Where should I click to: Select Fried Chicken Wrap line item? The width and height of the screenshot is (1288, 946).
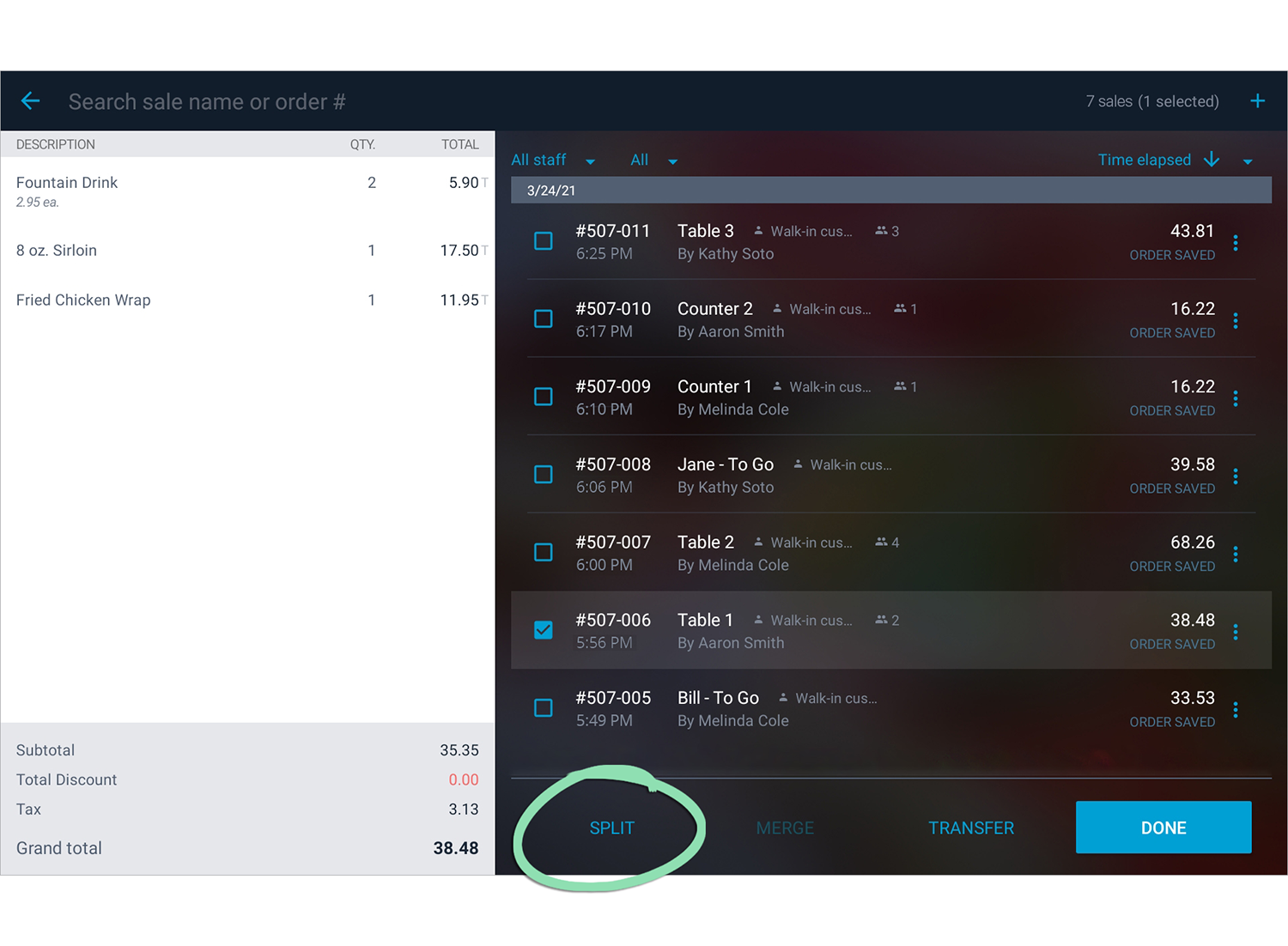(247, 300)
